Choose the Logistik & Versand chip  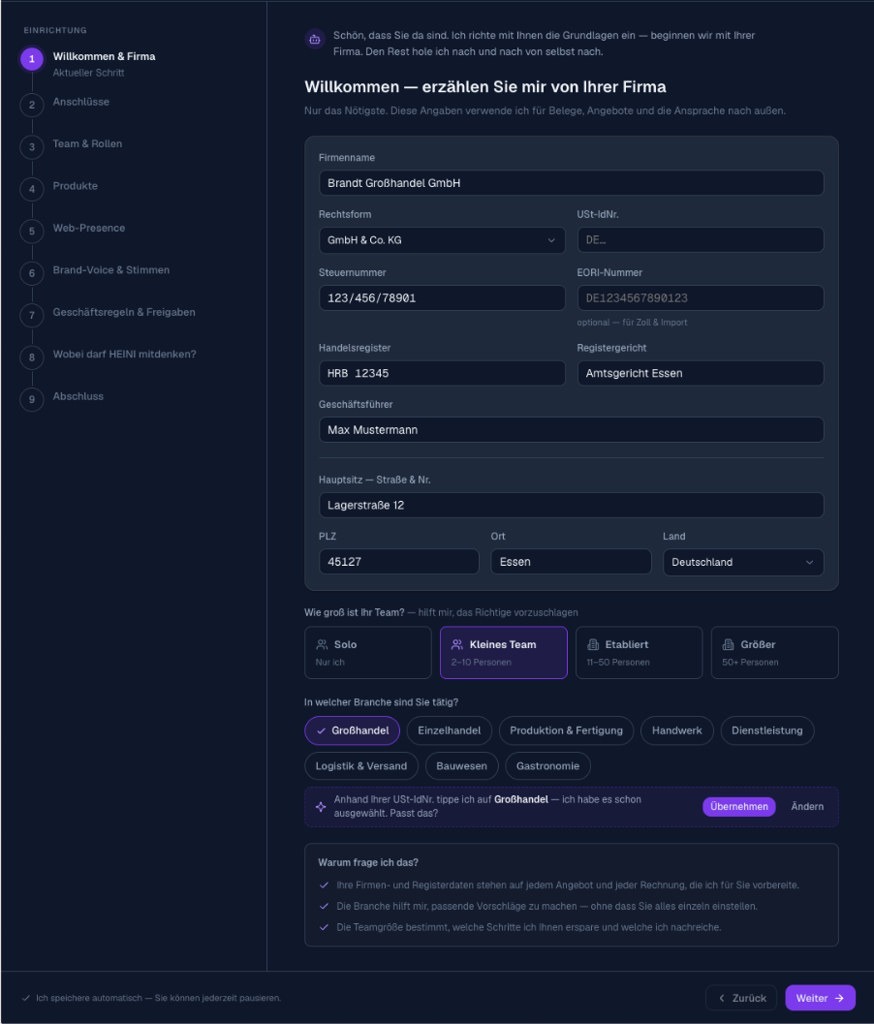[x=361, y=766]
